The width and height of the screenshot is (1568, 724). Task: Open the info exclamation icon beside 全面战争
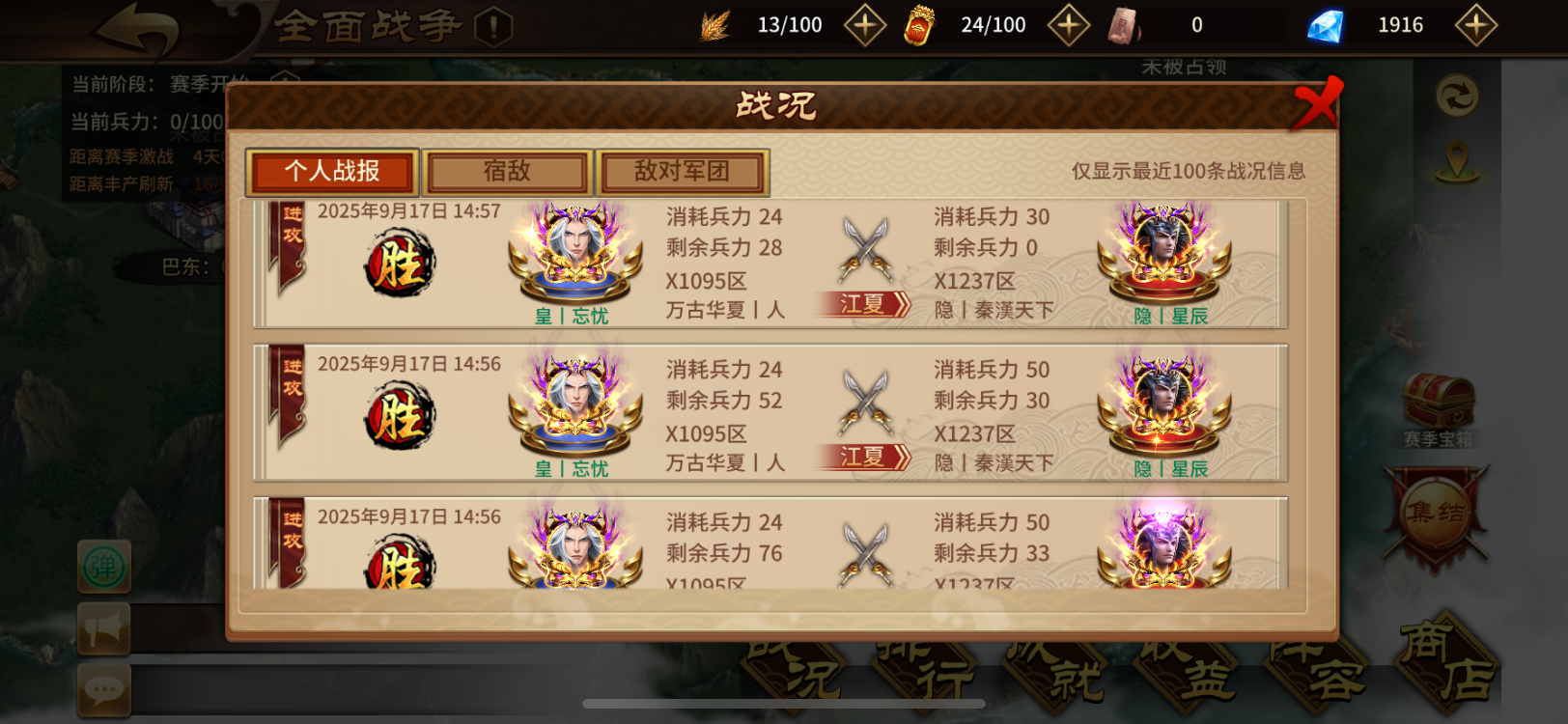tap(493, 26)
